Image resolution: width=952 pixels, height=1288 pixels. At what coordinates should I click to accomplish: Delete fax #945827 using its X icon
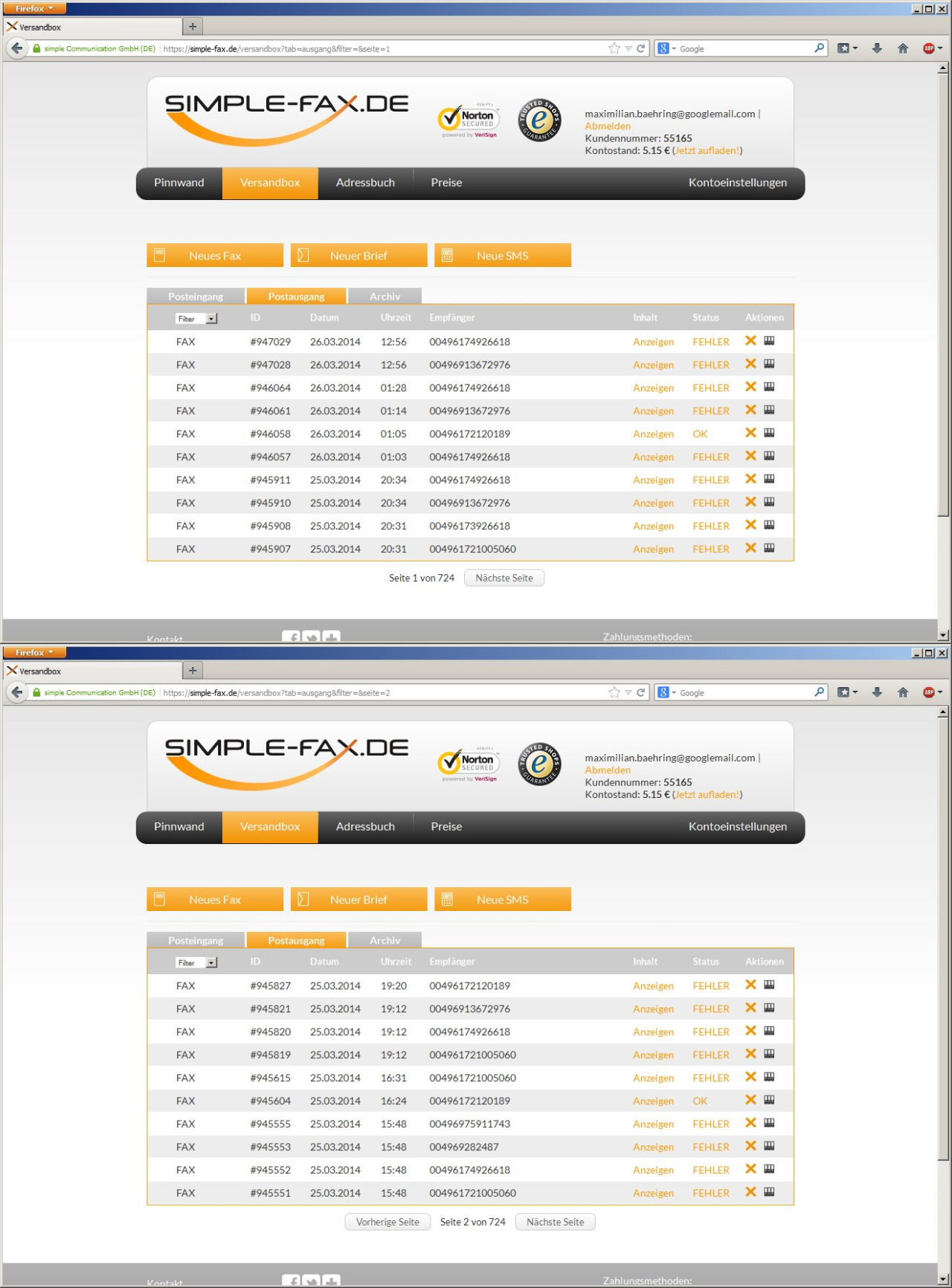(x=750, y=985)
